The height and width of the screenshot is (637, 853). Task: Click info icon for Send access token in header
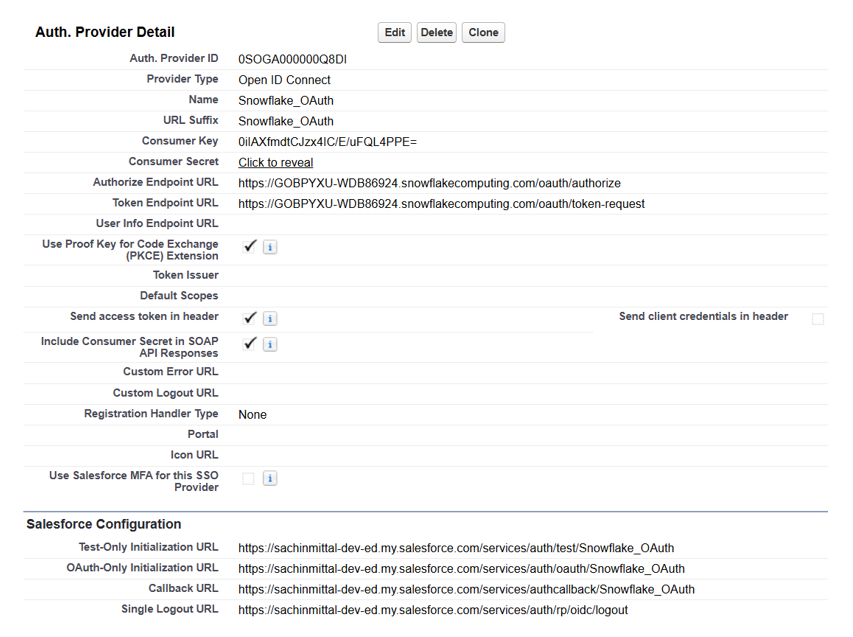[x=270, y=319]
